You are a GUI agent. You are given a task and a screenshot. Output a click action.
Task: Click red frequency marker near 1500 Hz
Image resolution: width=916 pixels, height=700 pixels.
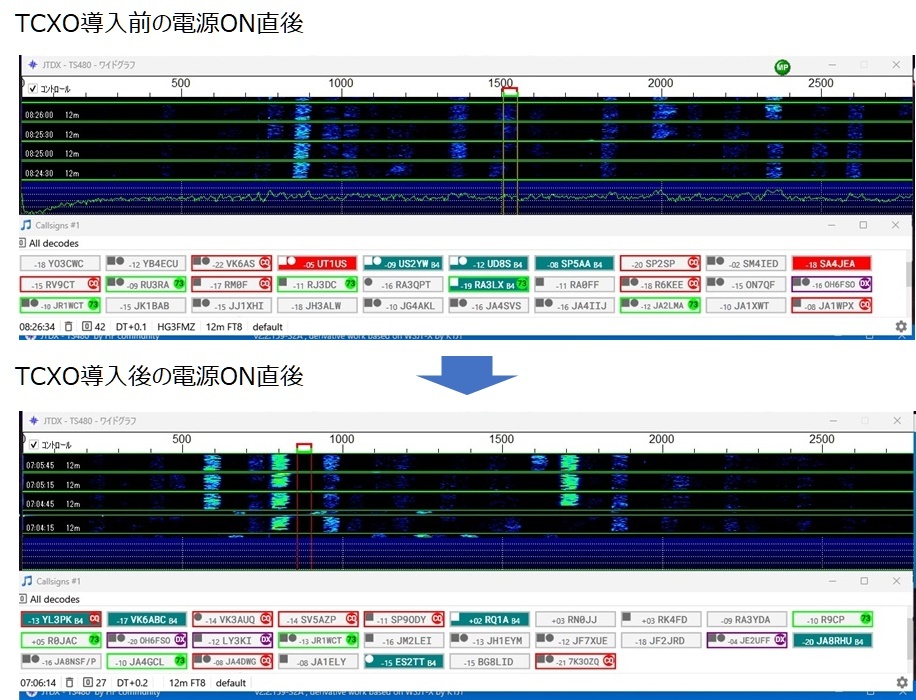(510, 91)
